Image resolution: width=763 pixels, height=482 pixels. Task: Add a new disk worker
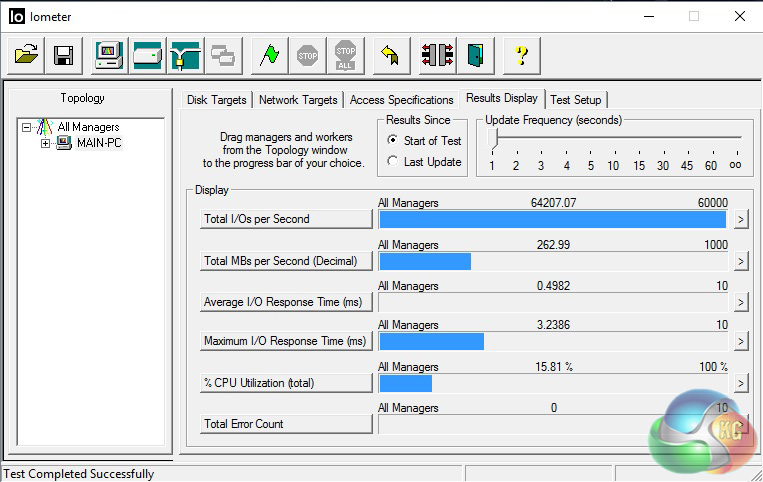[147, 55]
